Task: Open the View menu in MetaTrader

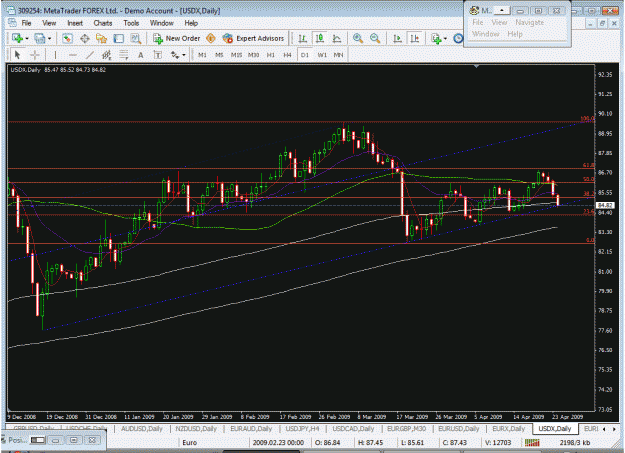Action: pos(49,23)
